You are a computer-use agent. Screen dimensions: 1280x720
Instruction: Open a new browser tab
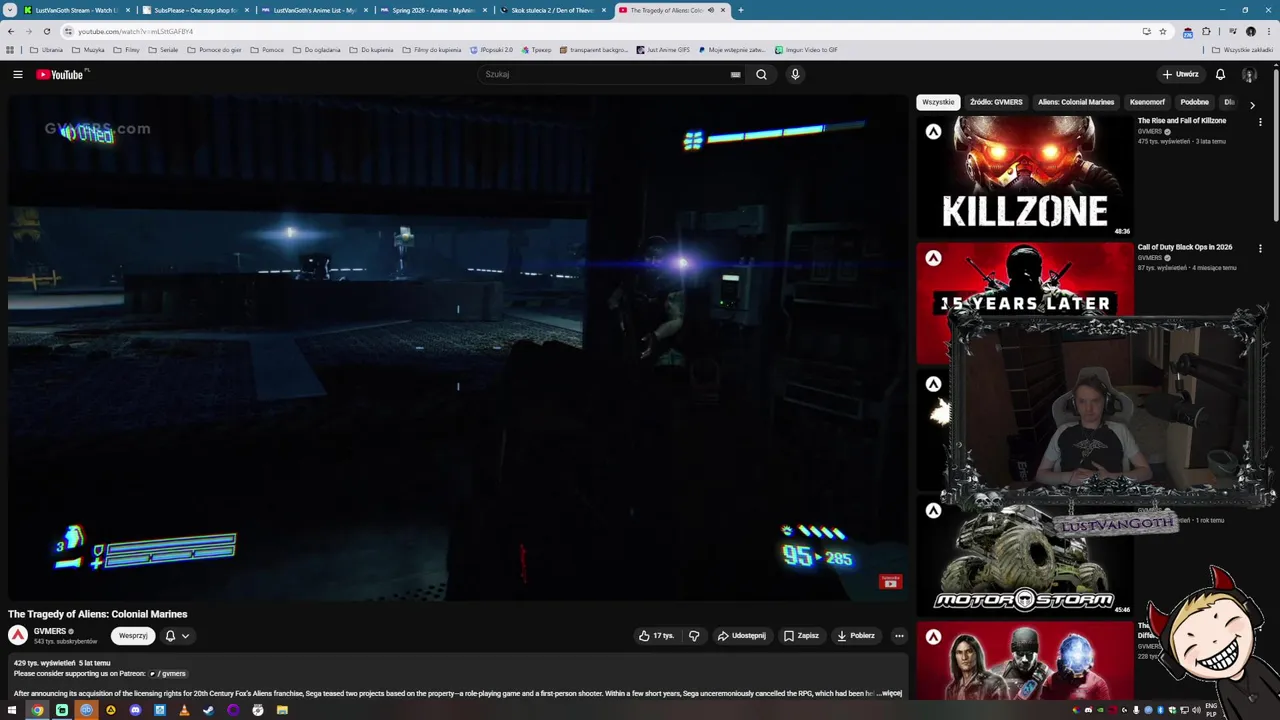point(741,10)
